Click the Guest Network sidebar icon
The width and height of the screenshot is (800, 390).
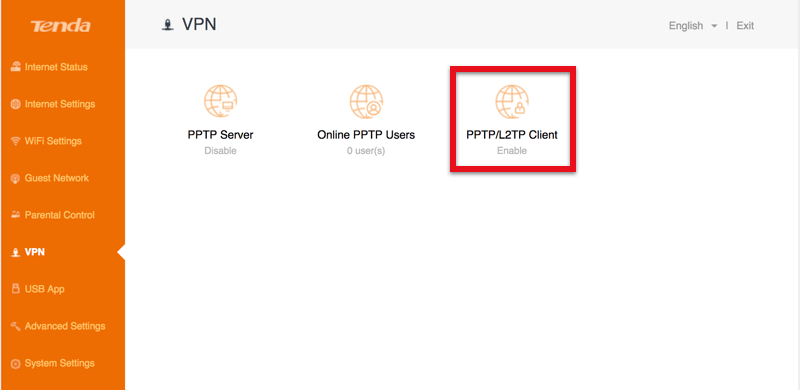[15, 178]
